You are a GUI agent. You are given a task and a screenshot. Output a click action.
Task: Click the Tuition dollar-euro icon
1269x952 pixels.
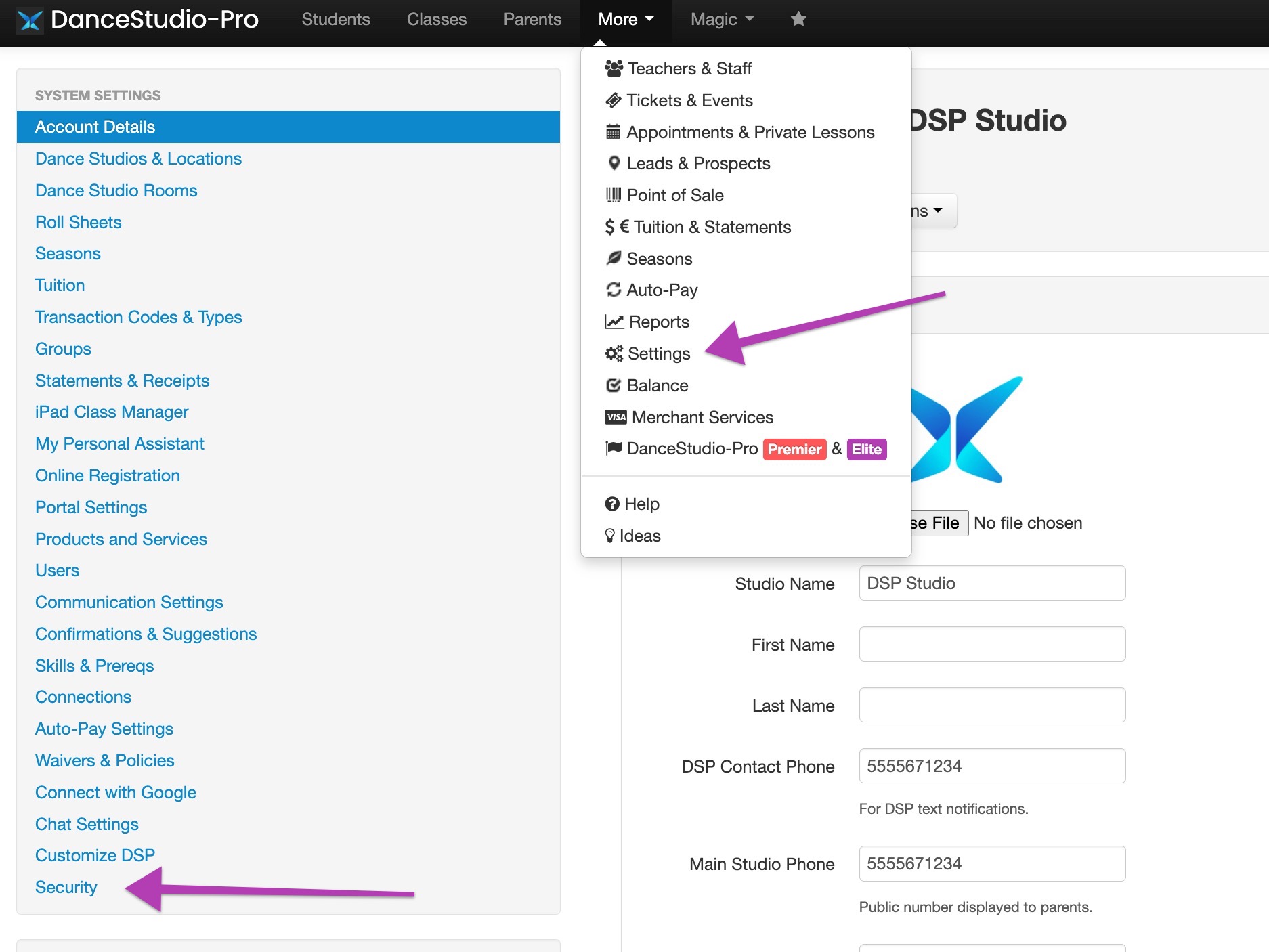[617, 227]
